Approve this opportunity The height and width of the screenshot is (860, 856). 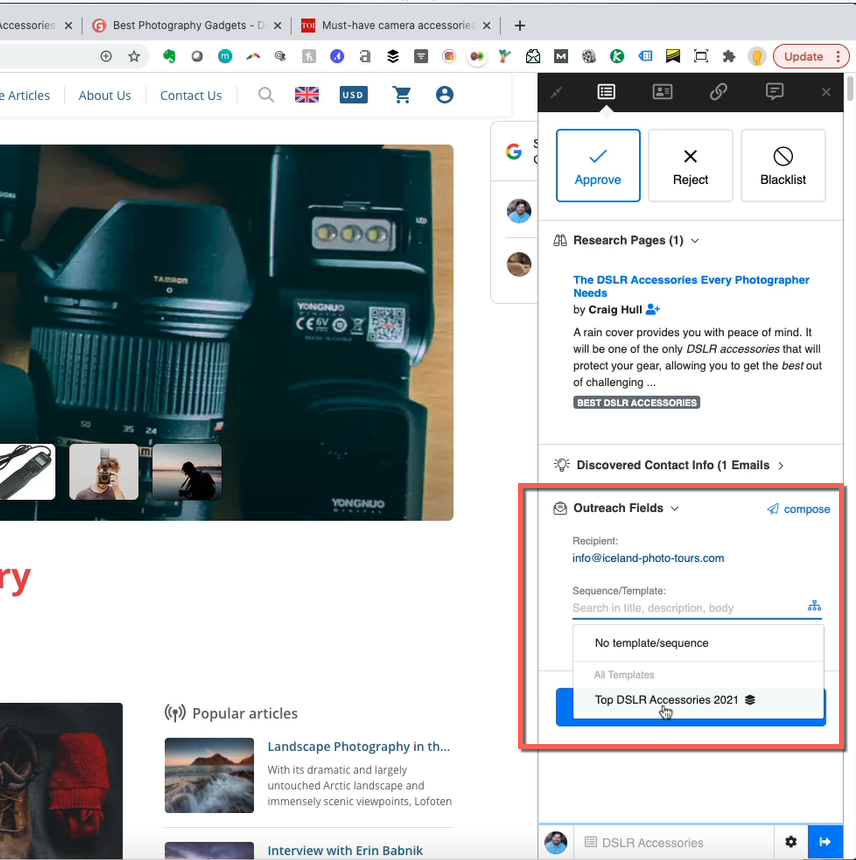598,166
